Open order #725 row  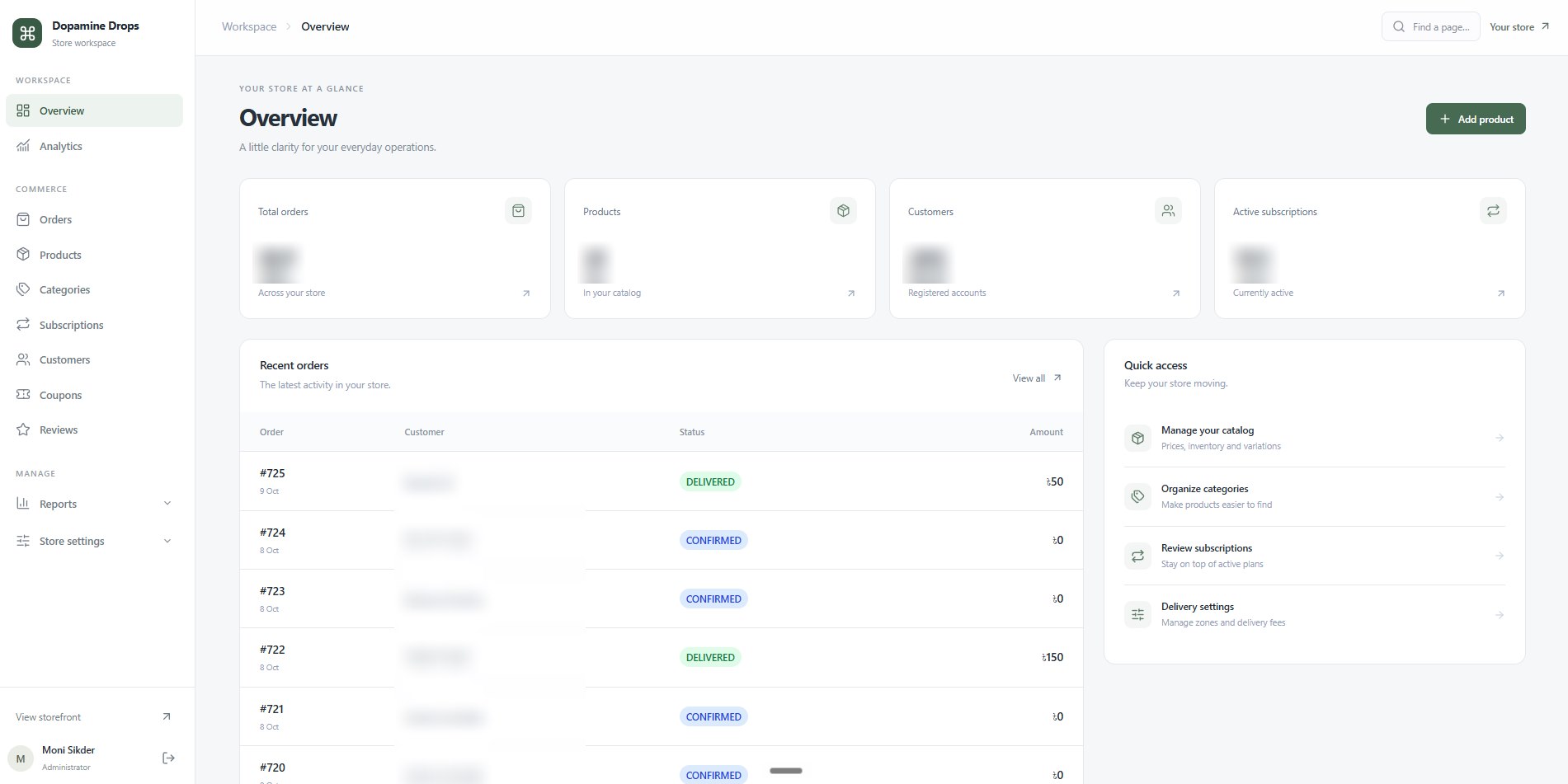click(x=661, y=481)
